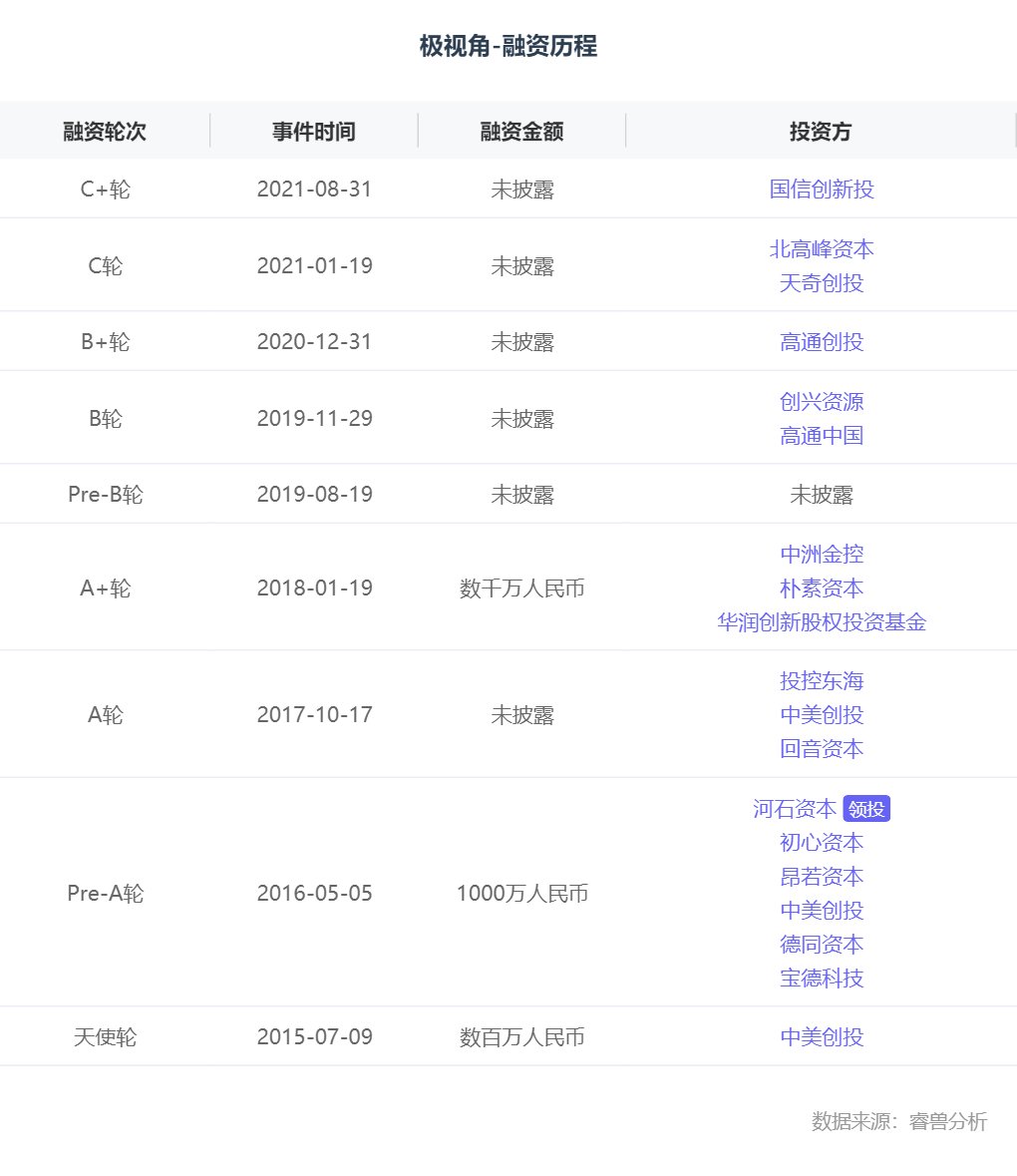The height and width of the screenshot is (1176, 1017).
Task: Select the C+轮 round cell
Action: [105, 189]
